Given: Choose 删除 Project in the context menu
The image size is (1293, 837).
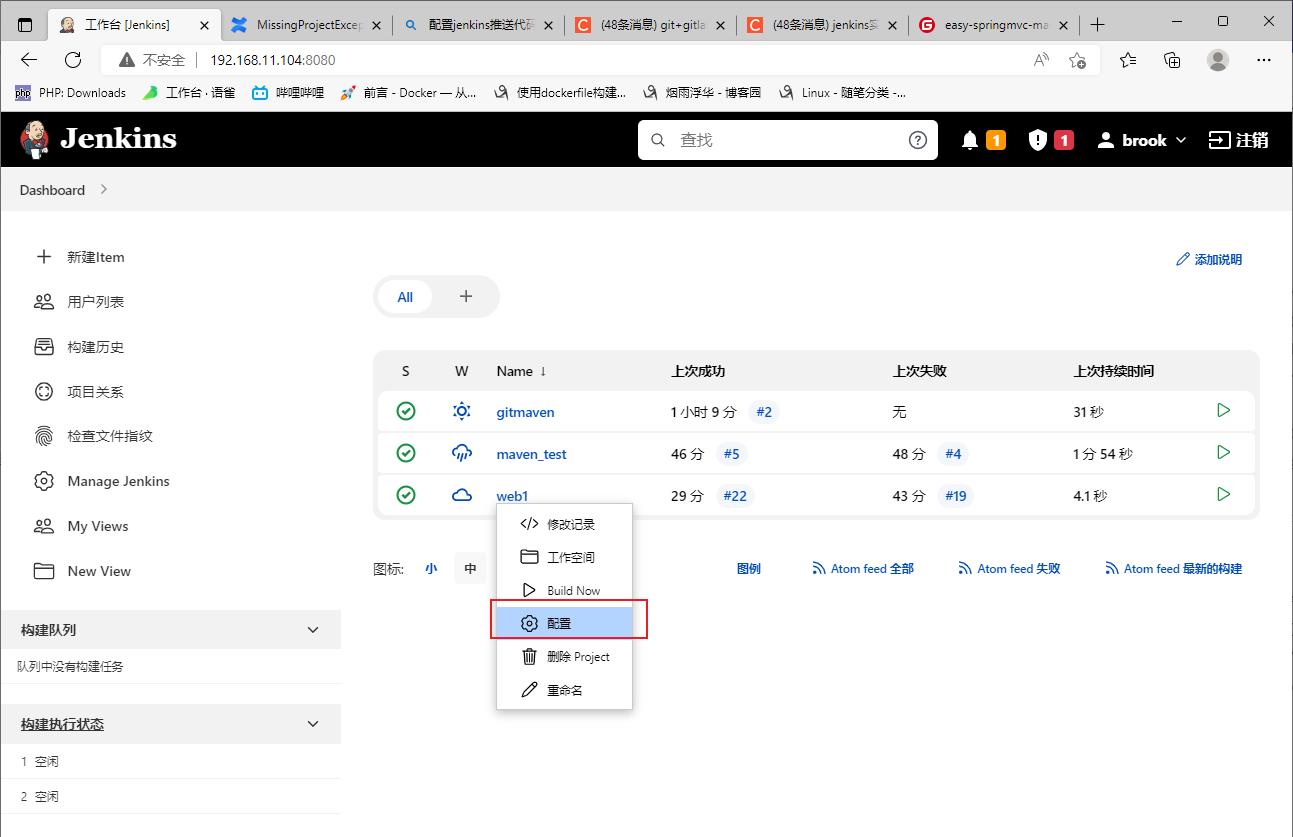Looking at the screenshot, I should [564, 657].
